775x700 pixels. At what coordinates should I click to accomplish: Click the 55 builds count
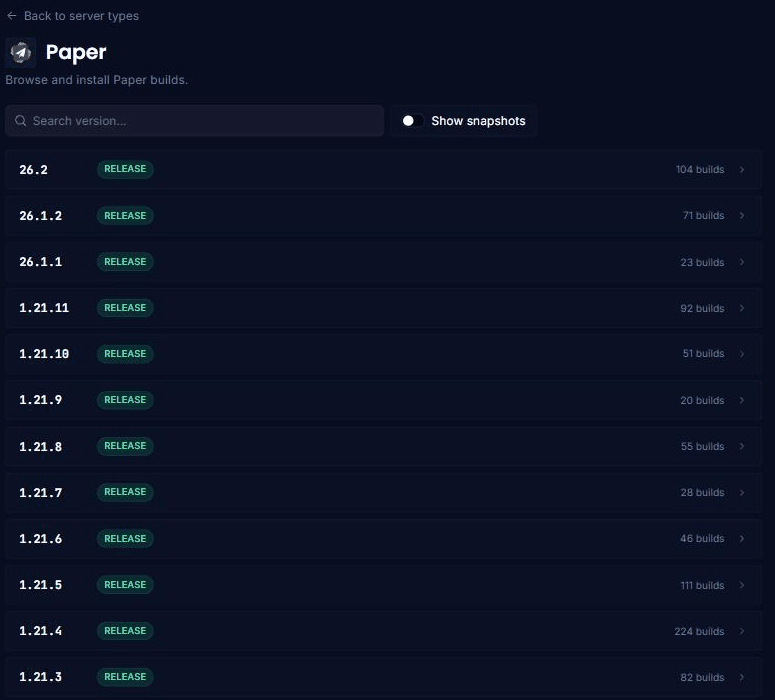(x=702, y=446)
